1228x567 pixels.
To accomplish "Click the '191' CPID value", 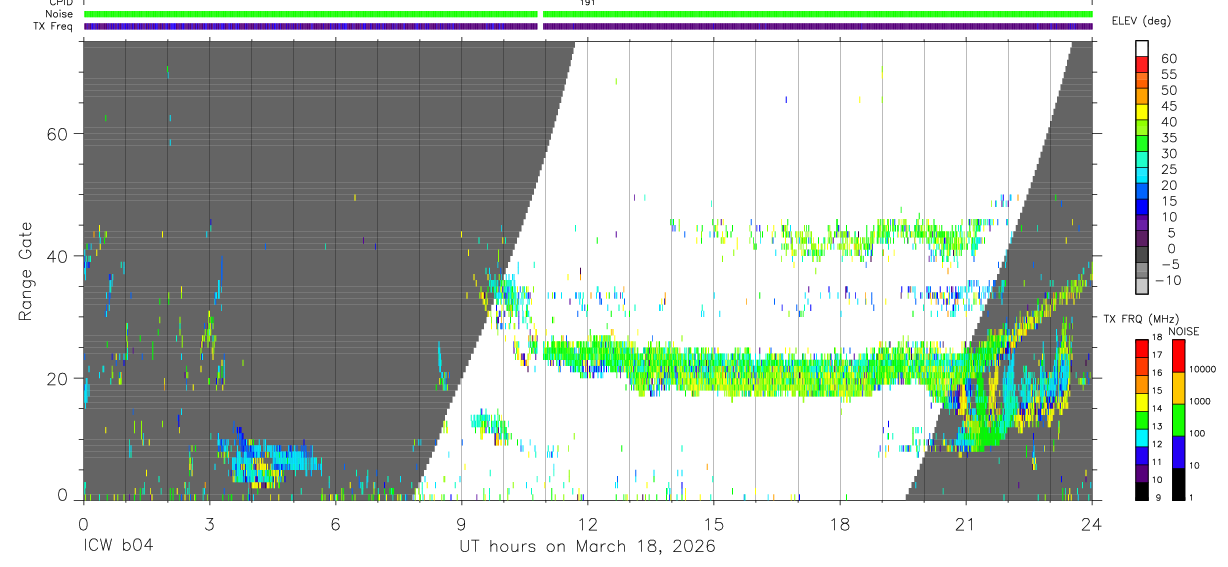I will pos(588,3).
